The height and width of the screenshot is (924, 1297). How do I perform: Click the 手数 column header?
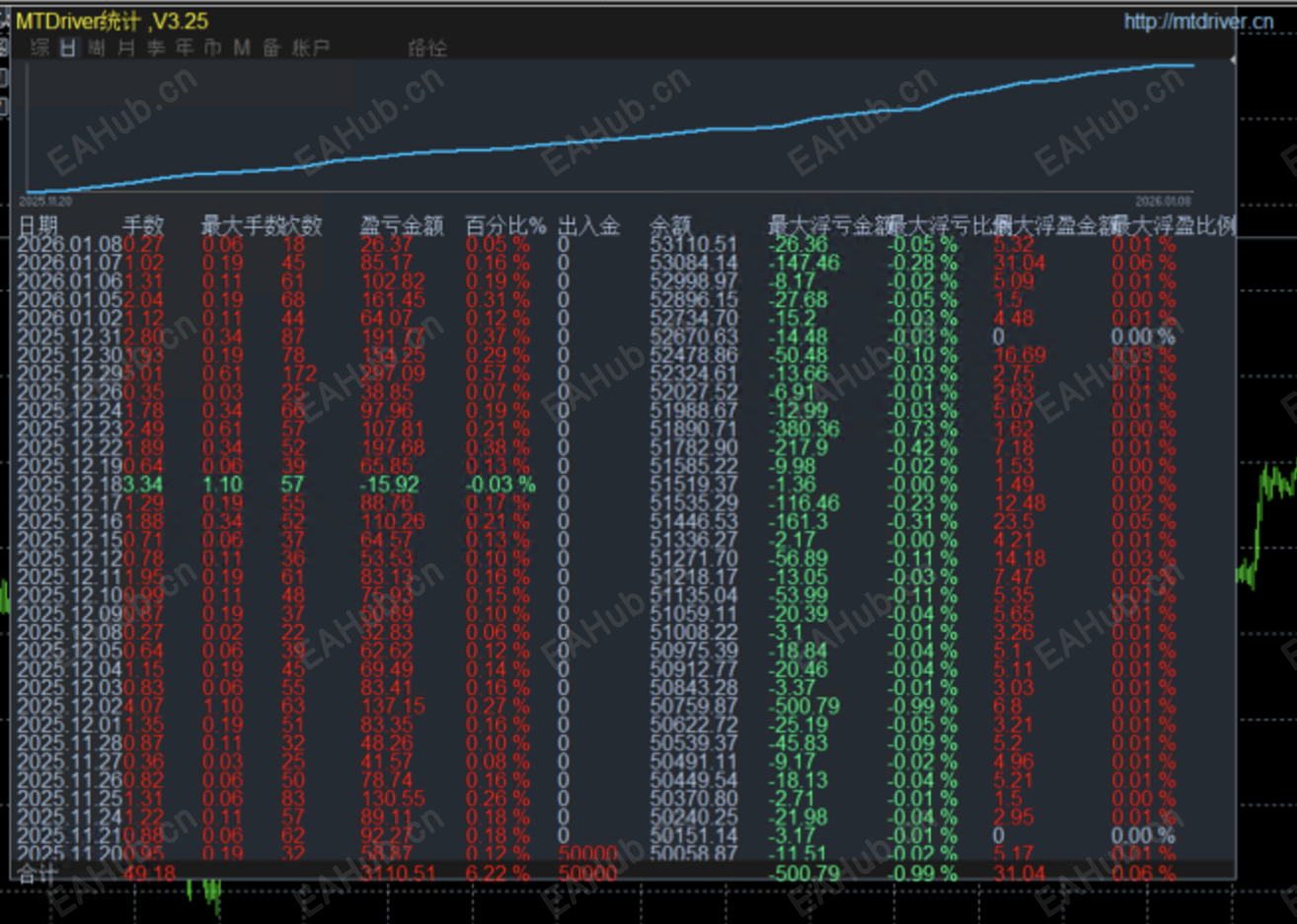pyautogui.click(x=143, y=226)
